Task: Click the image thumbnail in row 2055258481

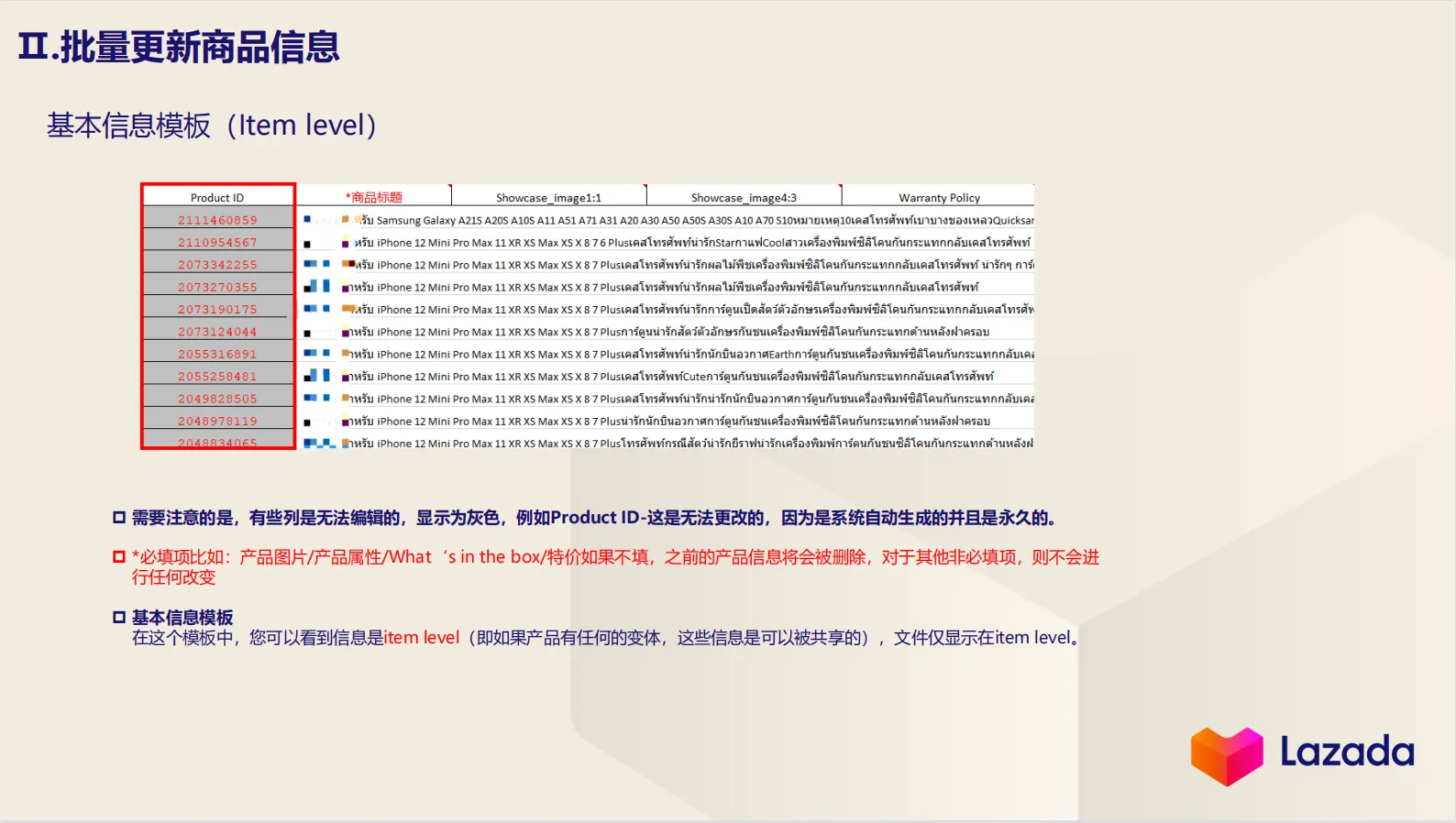Action: [x=317, y=376]
